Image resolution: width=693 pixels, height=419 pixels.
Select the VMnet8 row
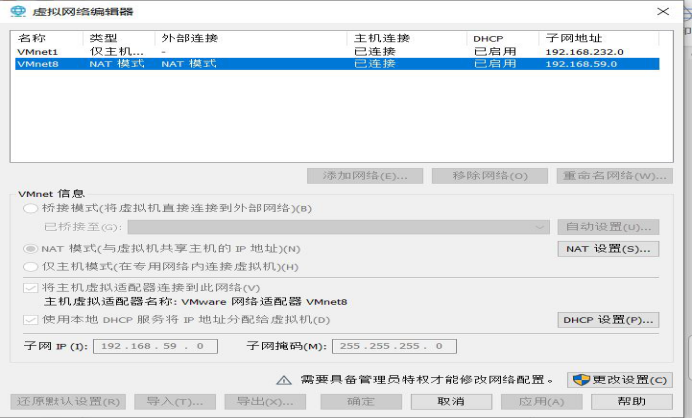point(337,64)
